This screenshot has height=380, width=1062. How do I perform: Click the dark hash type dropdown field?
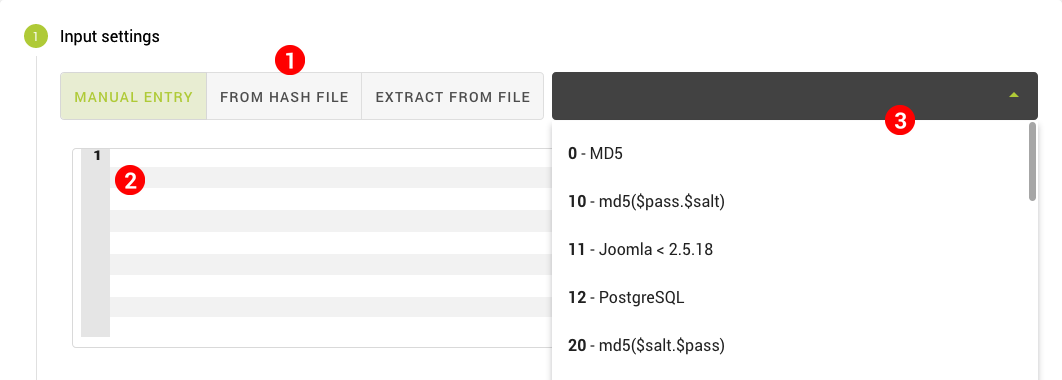[x=795, y=96]
